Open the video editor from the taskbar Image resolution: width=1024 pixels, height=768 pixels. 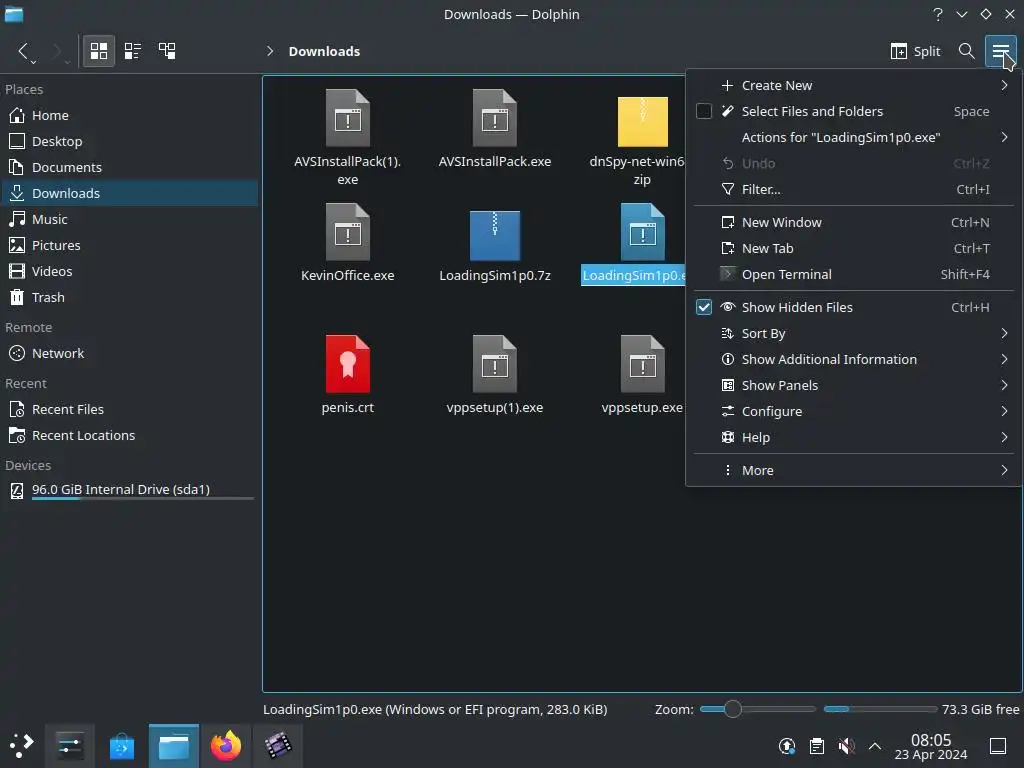(278, 745)
